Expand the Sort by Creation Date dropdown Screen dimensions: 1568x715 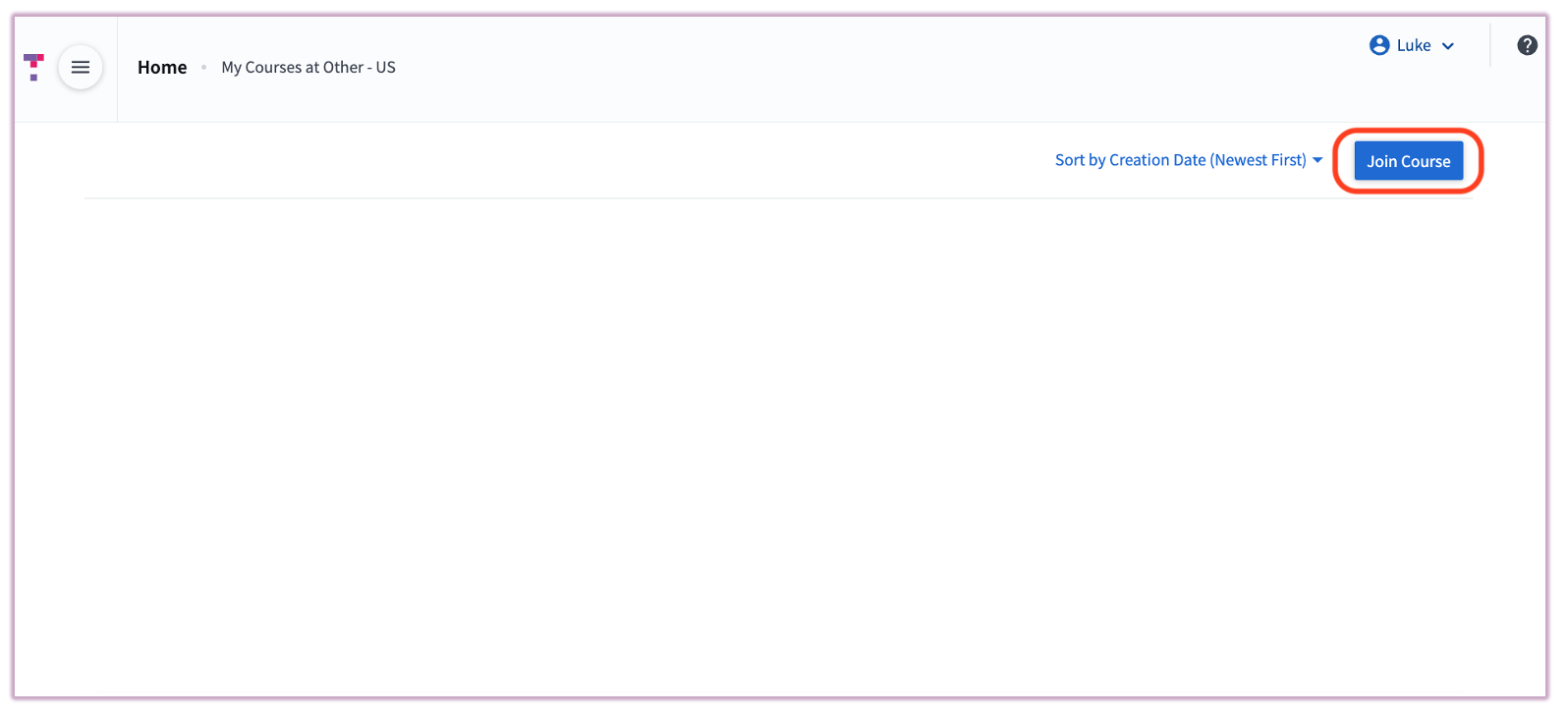click(x=1180, y=160)
